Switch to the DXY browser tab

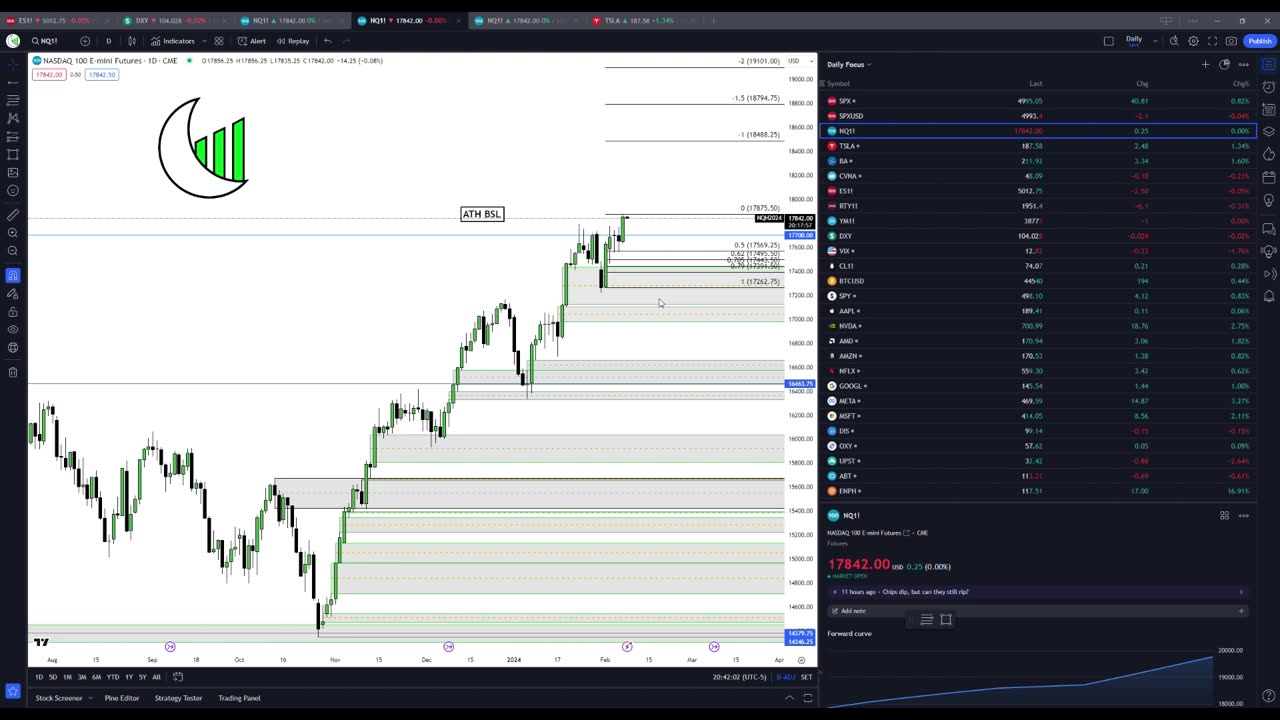click(170, 20)
